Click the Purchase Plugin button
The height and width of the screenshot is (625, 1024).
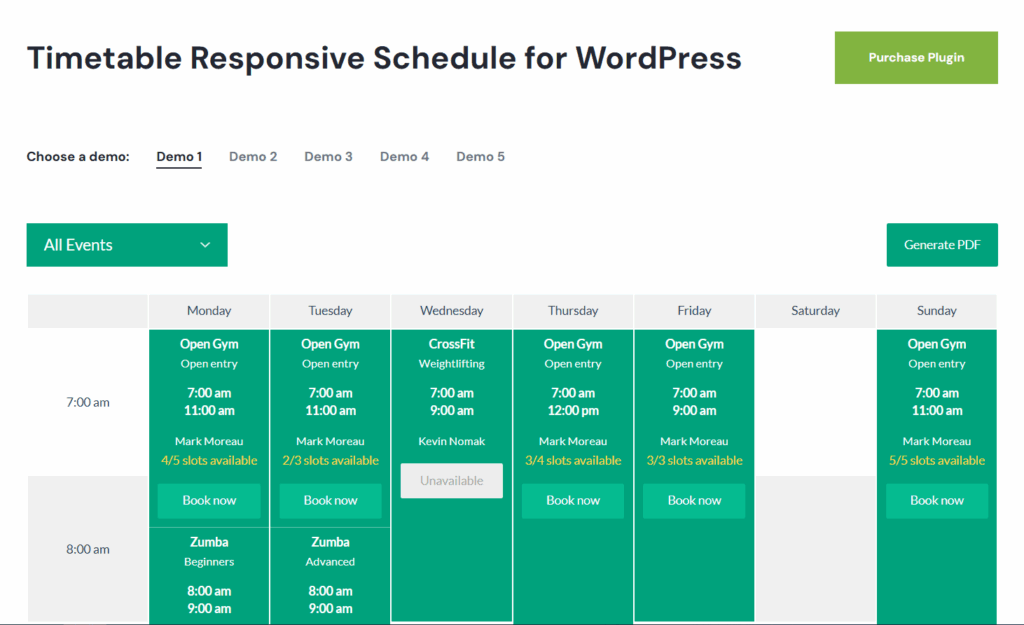tap(915, 57)
